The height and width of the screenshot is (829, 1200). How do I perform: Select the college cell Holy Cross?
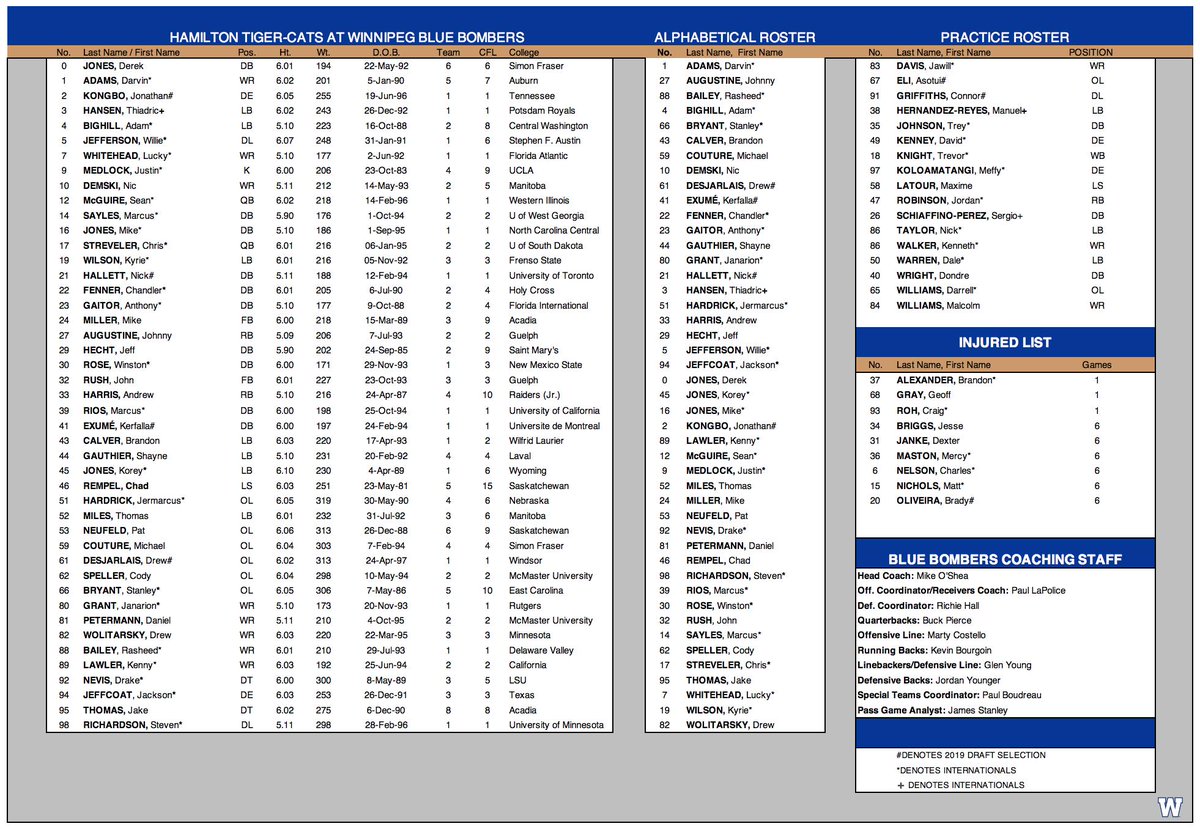pyautogui.click(x=531, y=290)
